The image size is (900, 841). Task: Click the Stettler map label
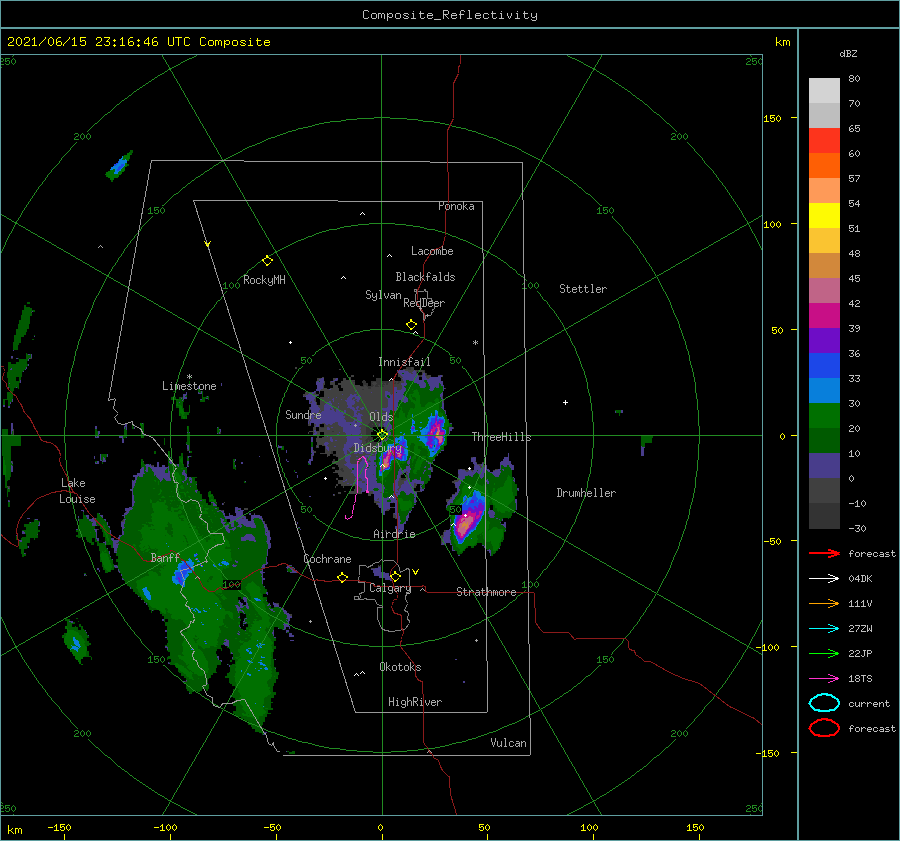pos(583,289)
